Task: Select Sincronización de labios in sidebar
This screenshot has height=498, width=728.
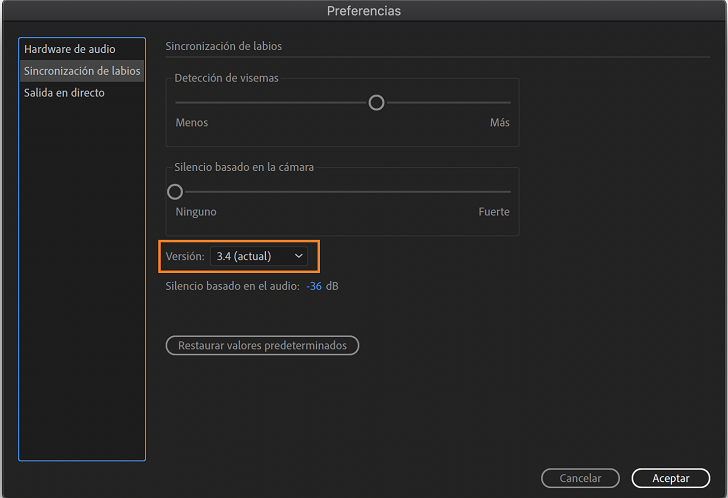Action: [82, 71]
